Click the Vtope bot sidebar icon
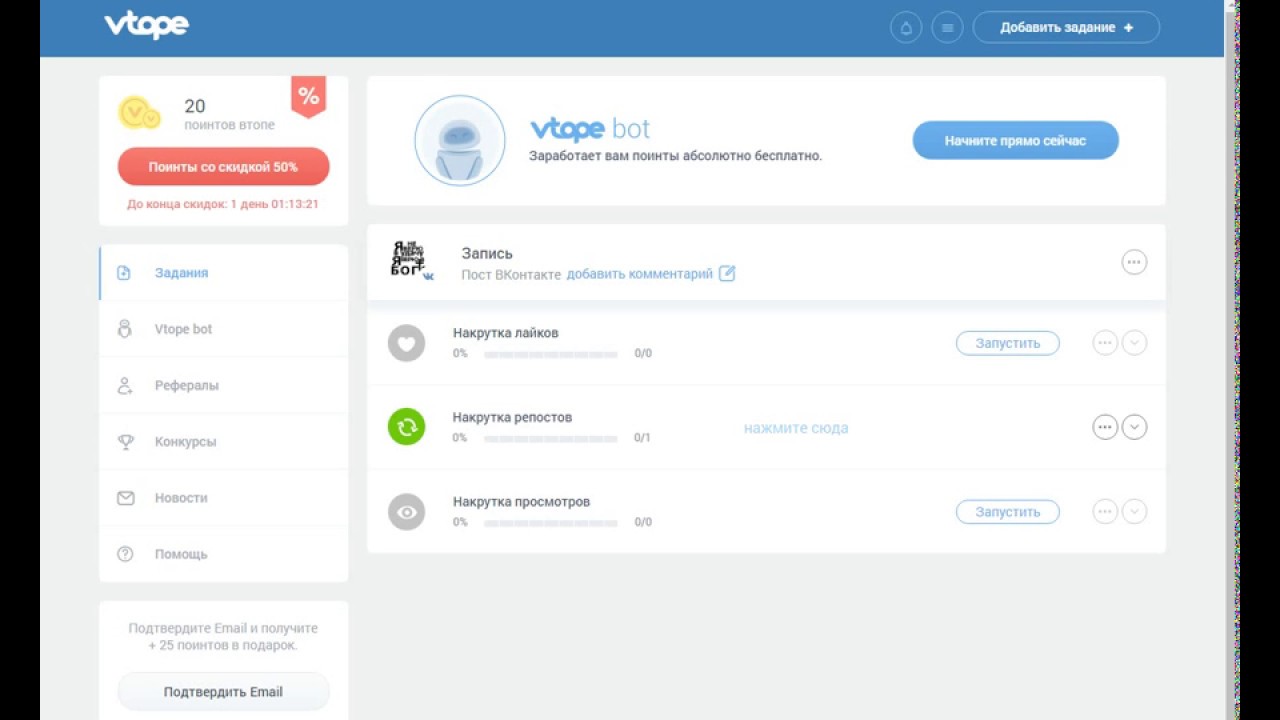The image size is (1280, 720). pos(125,329)
